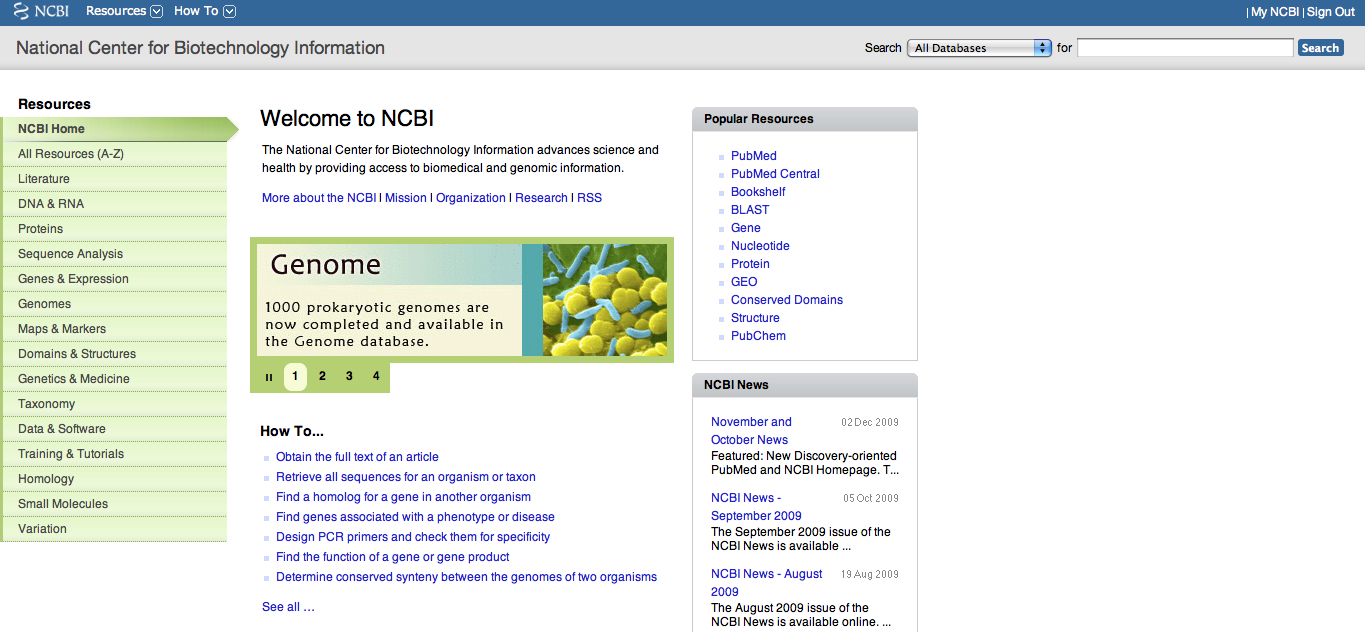This screenshot has height=632, width=1365.
Task: Open the Organization link
Action: [x=471, y=198]
